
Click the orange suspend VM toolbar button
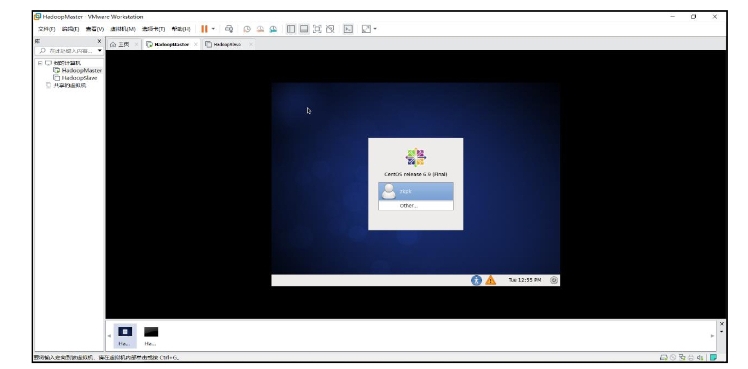point(204,29)
